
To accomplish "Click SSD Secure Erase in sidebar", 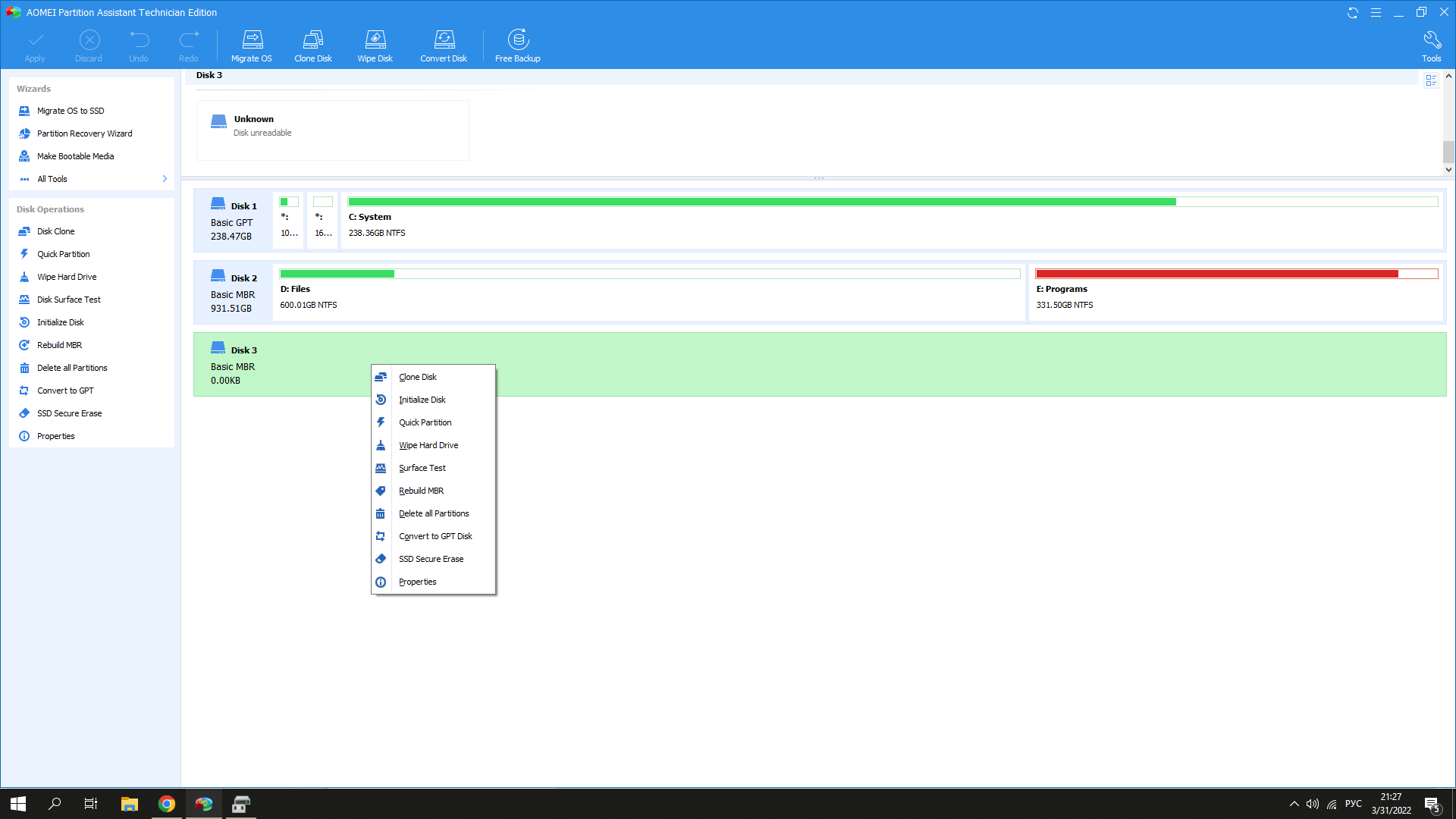I will click(69, 413).
